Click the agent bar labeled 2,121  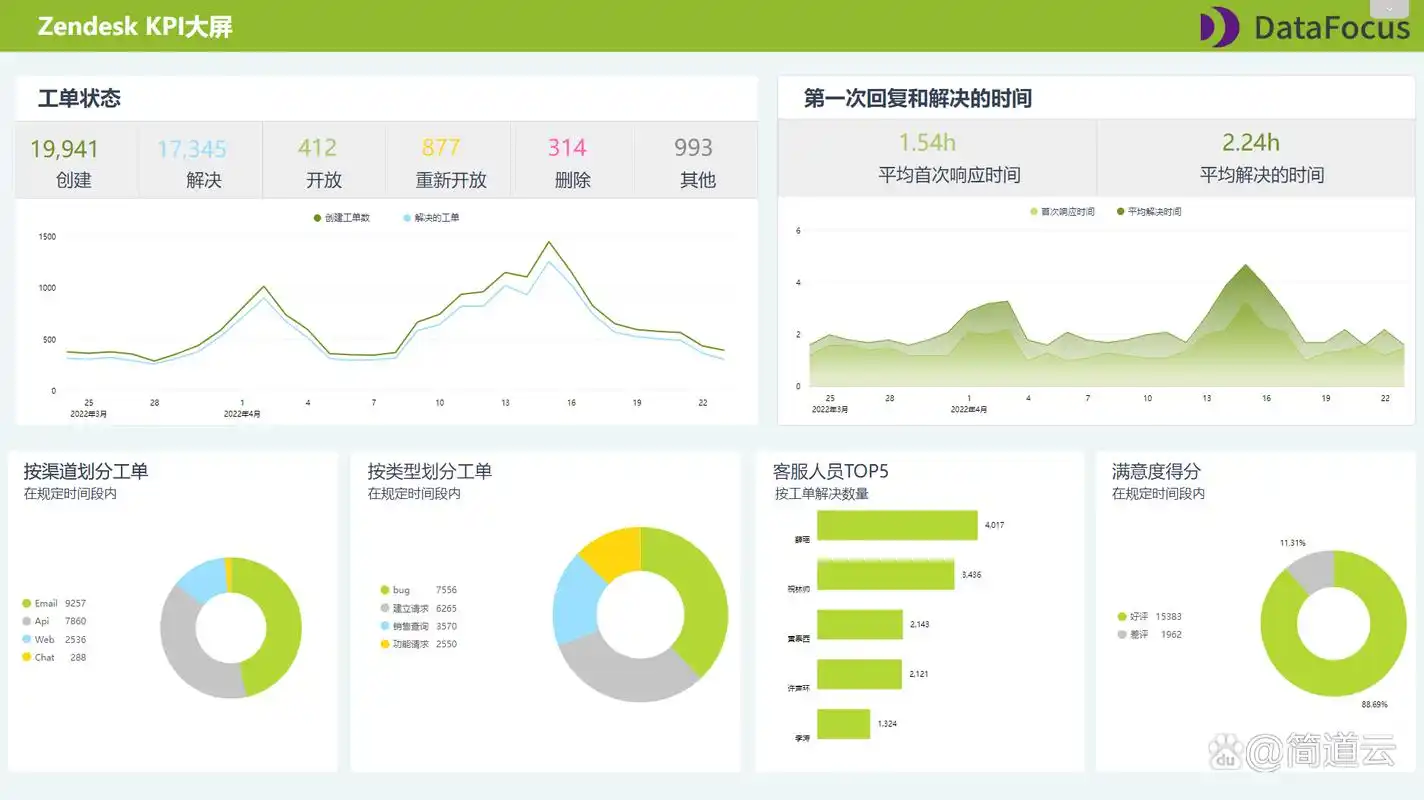coord(859,674)
